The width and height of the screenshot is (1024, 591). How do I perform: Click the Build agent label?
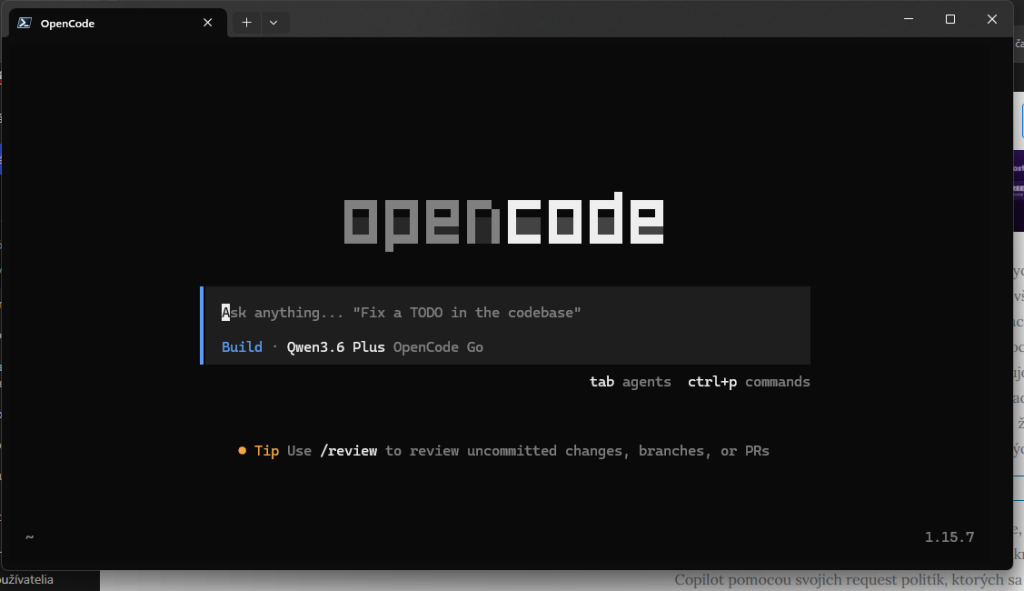[242, 347]
